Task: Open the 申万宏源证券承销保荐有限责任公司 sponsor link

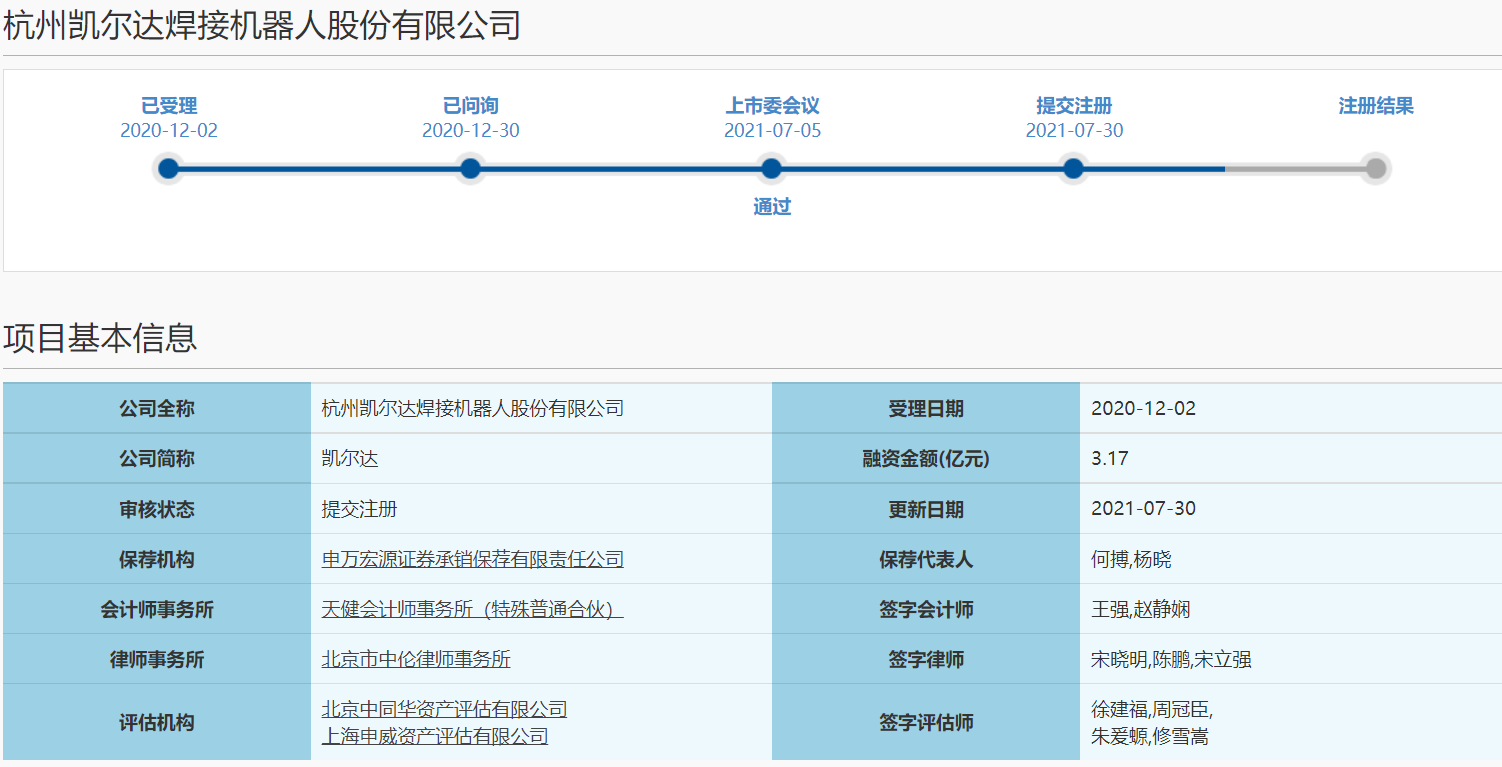Action: pyautogui.click(x=472, y=559)
